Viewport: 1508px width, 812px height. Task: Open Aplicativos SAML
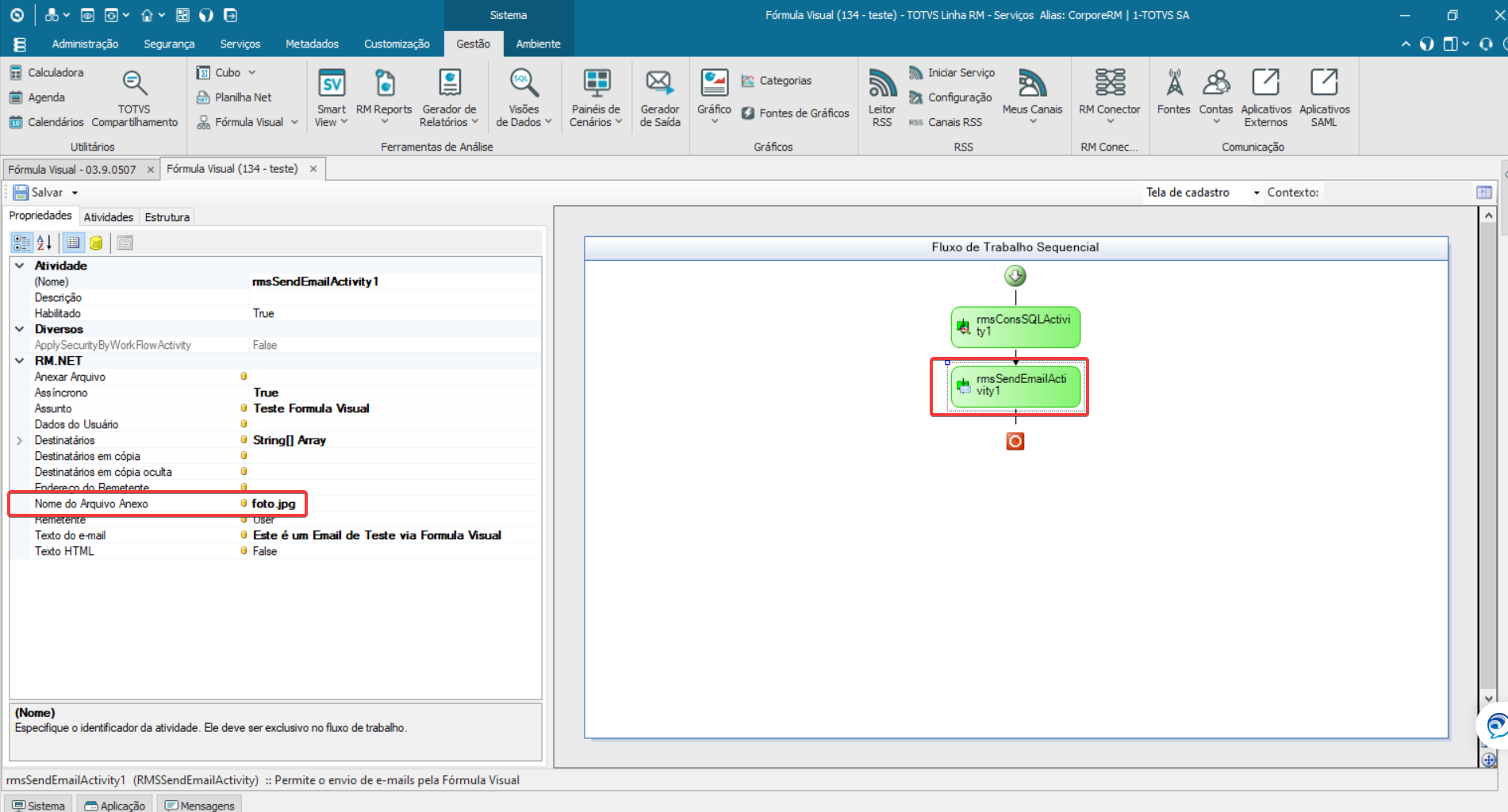(1324, 98)
